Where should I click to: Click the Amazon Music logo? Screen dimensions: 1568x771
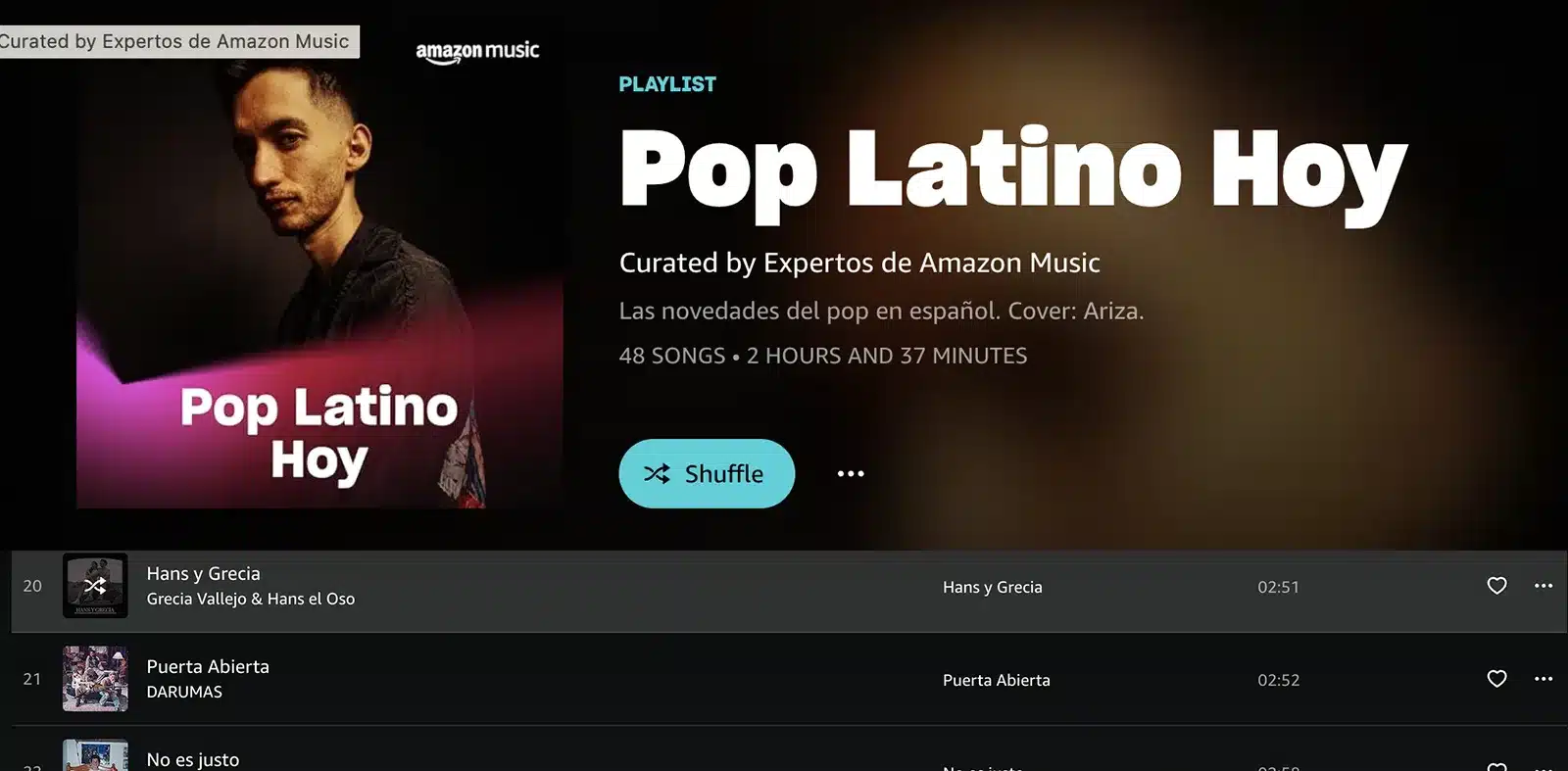pos(477,52)
